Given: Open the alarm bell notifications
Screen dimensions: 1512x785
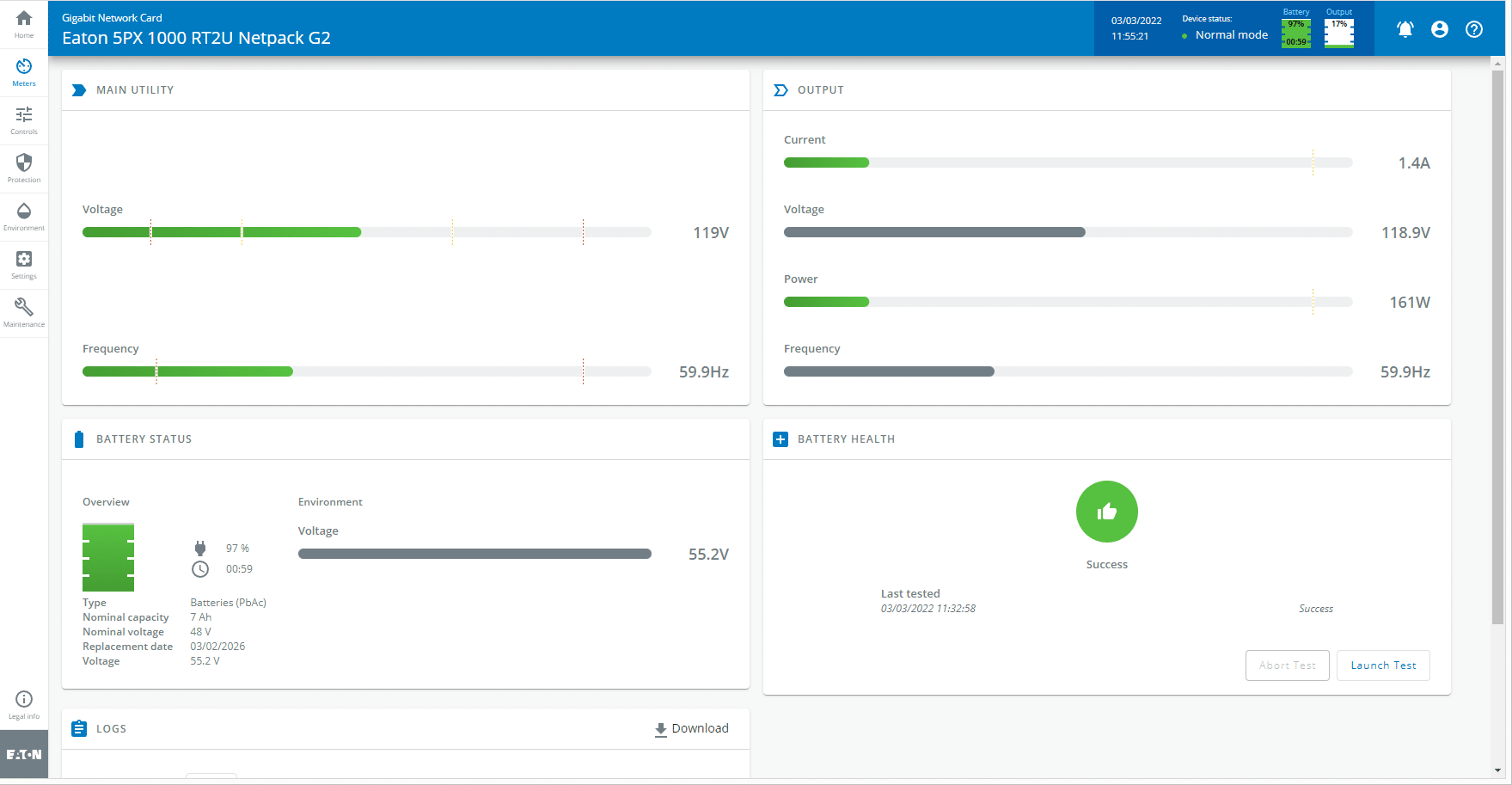Looking at the screenshot, I should click(1405, 29).
